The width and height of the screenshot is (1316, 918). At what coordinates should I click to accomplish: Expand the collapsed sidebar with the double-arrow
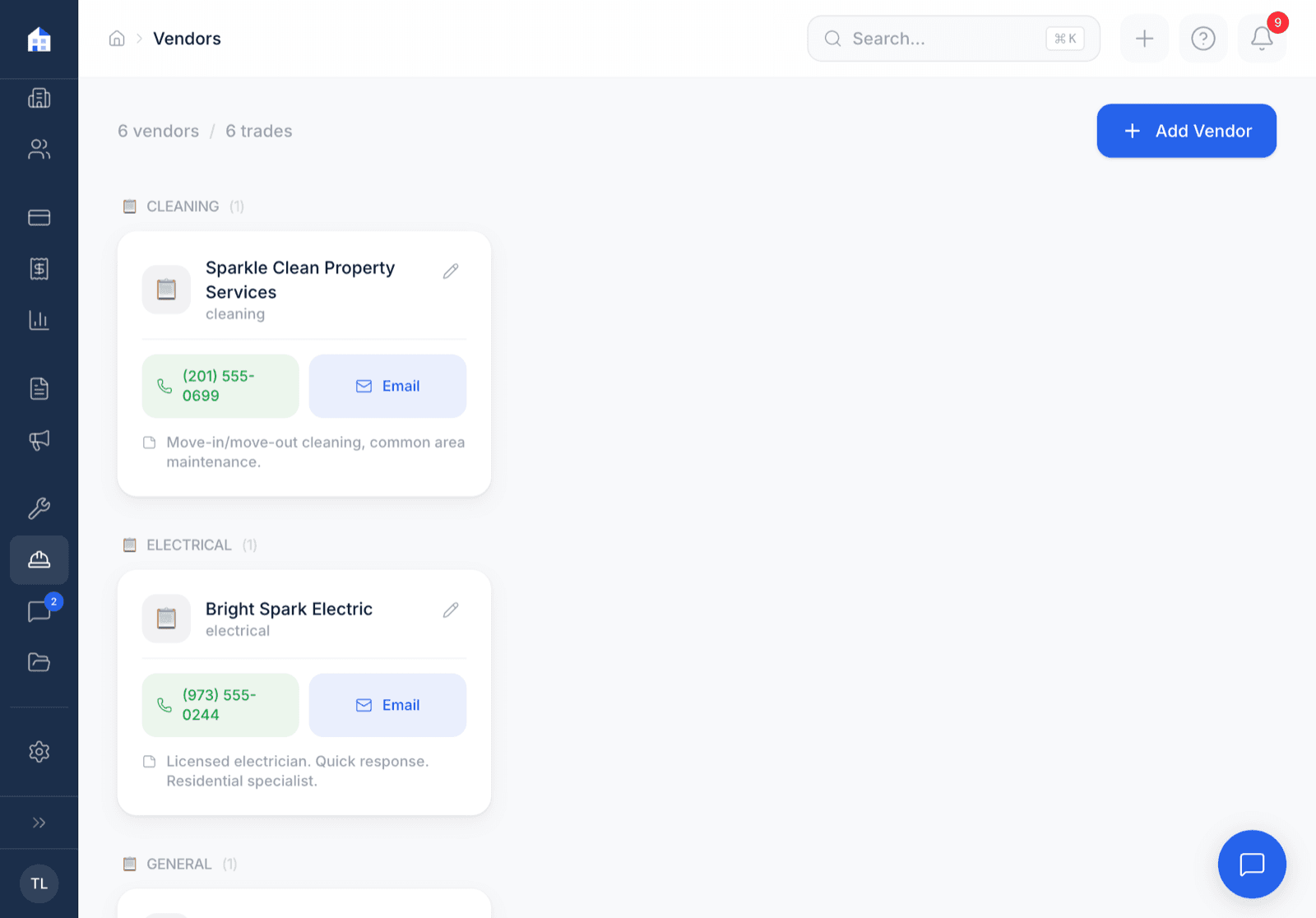[x=39, y=822]
